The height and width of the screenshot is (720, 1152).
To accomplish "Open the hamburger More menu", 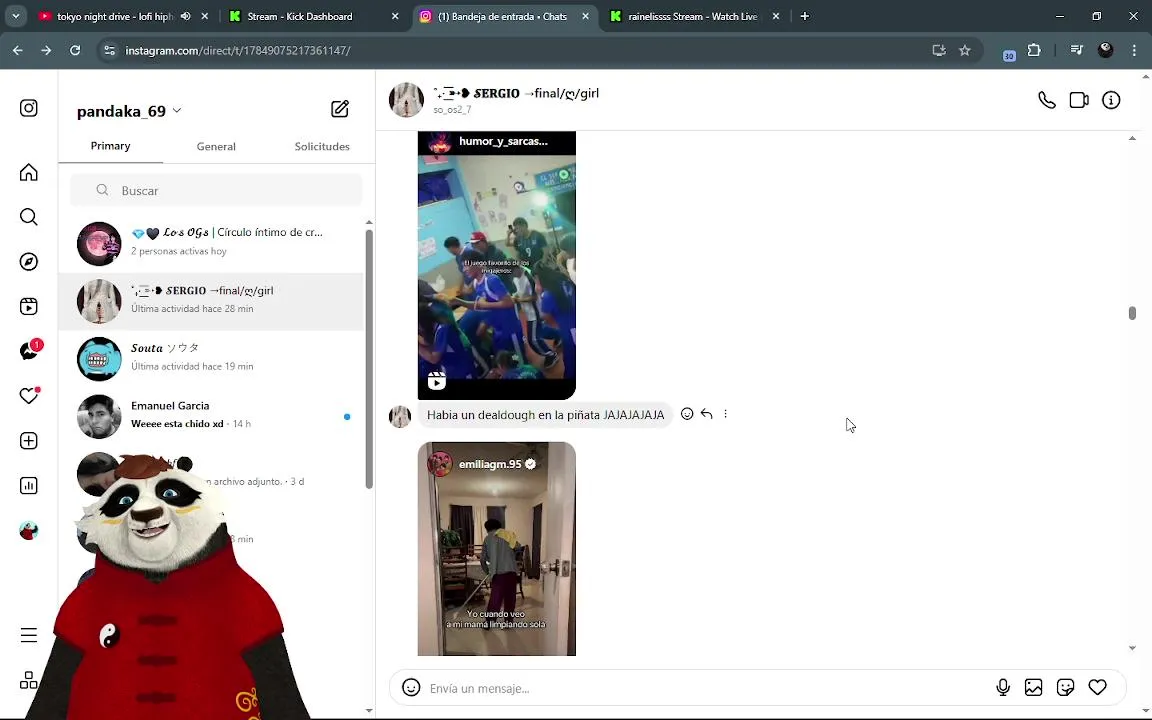I will coord(29,635).
